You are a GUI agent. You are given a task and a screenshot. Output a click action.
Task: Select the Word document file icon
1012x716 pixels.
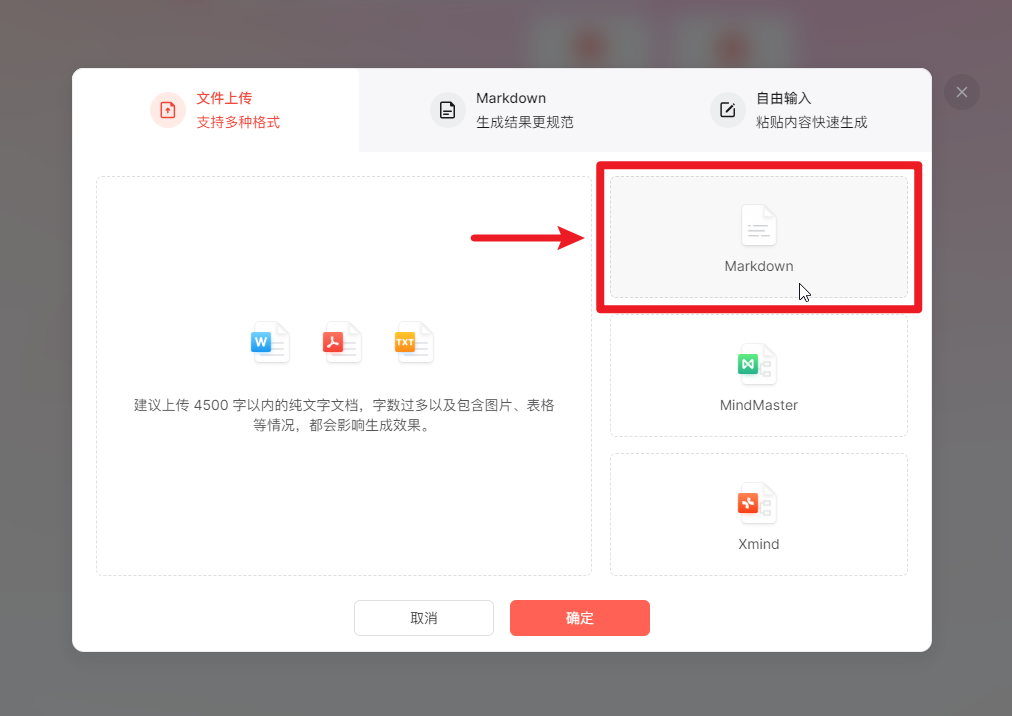tap(269, 342)
